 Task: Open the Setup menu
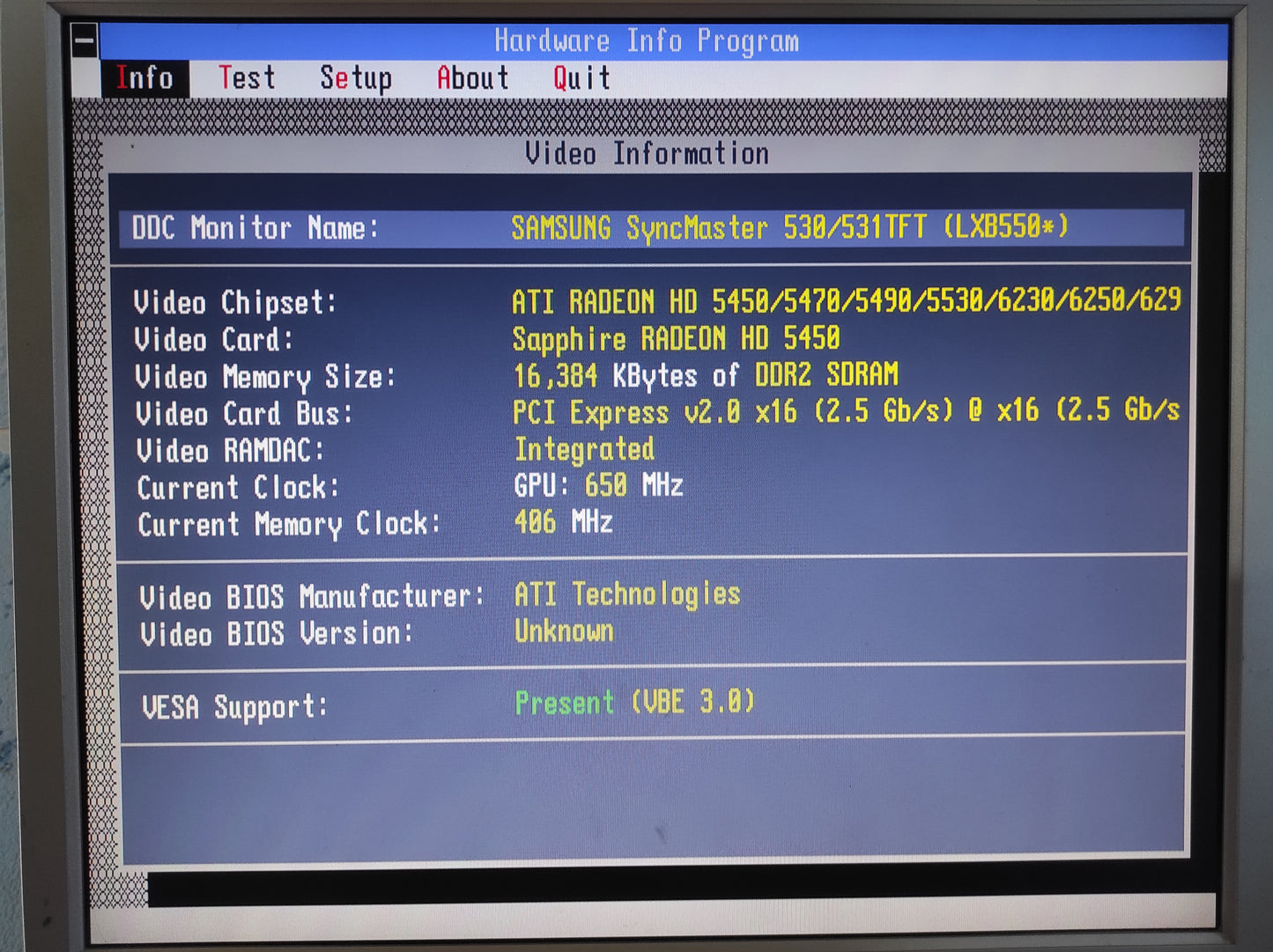point(355,78)
